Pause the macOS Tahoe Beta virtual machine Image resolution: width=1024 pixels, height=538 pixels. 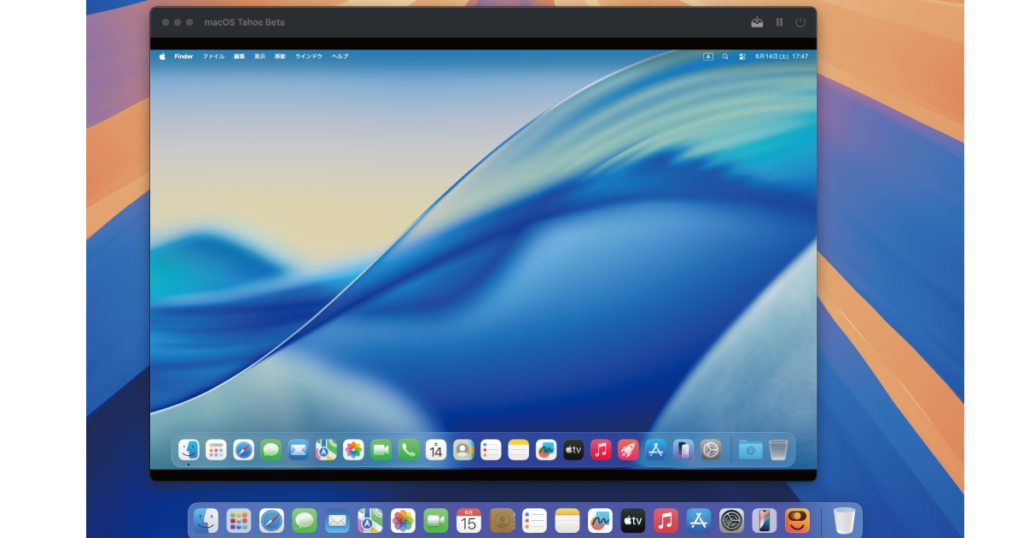click(x=779, y=22)
